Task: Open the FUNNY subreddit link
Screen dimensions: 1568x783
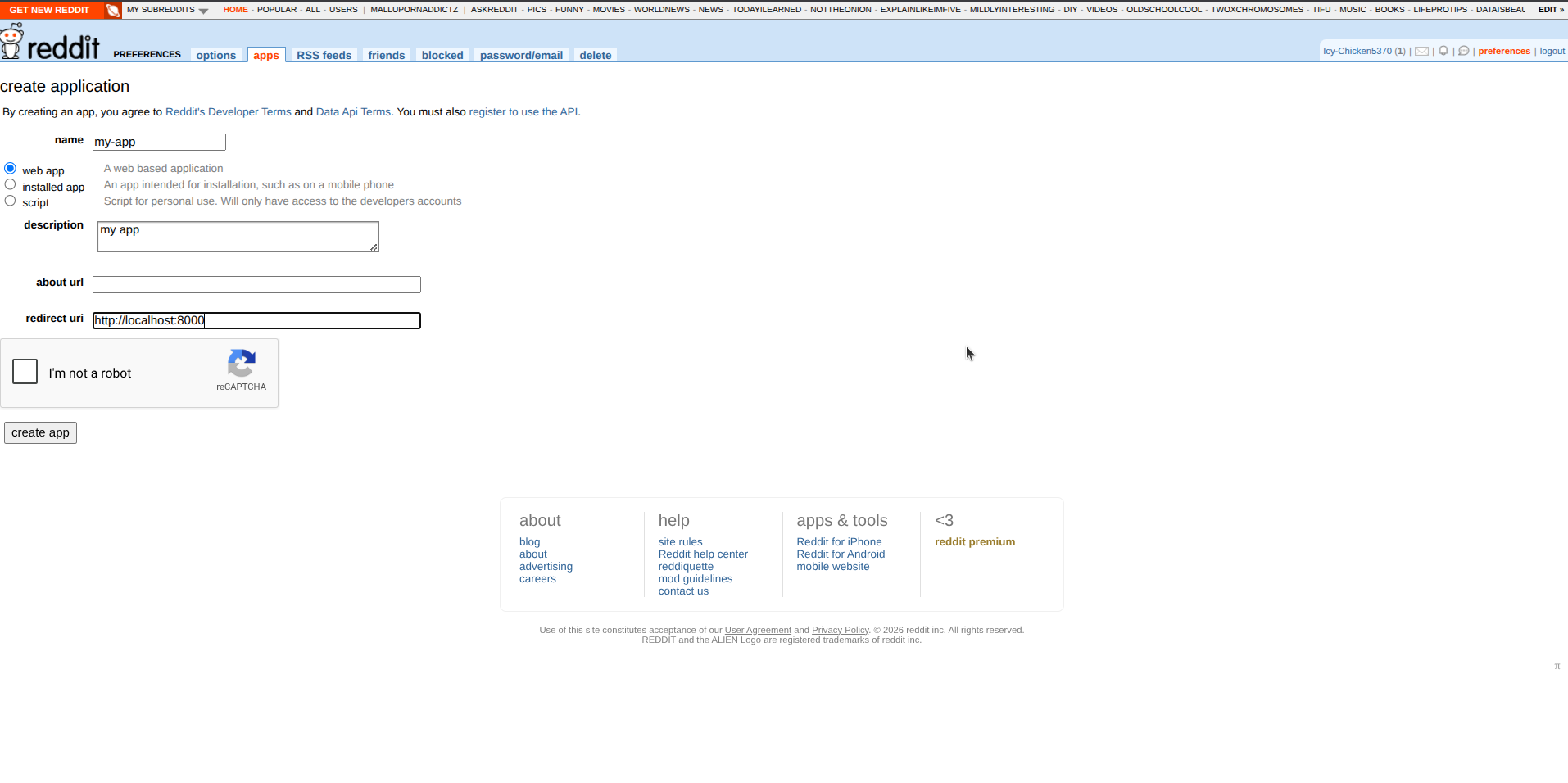Action: pos(569,10)
